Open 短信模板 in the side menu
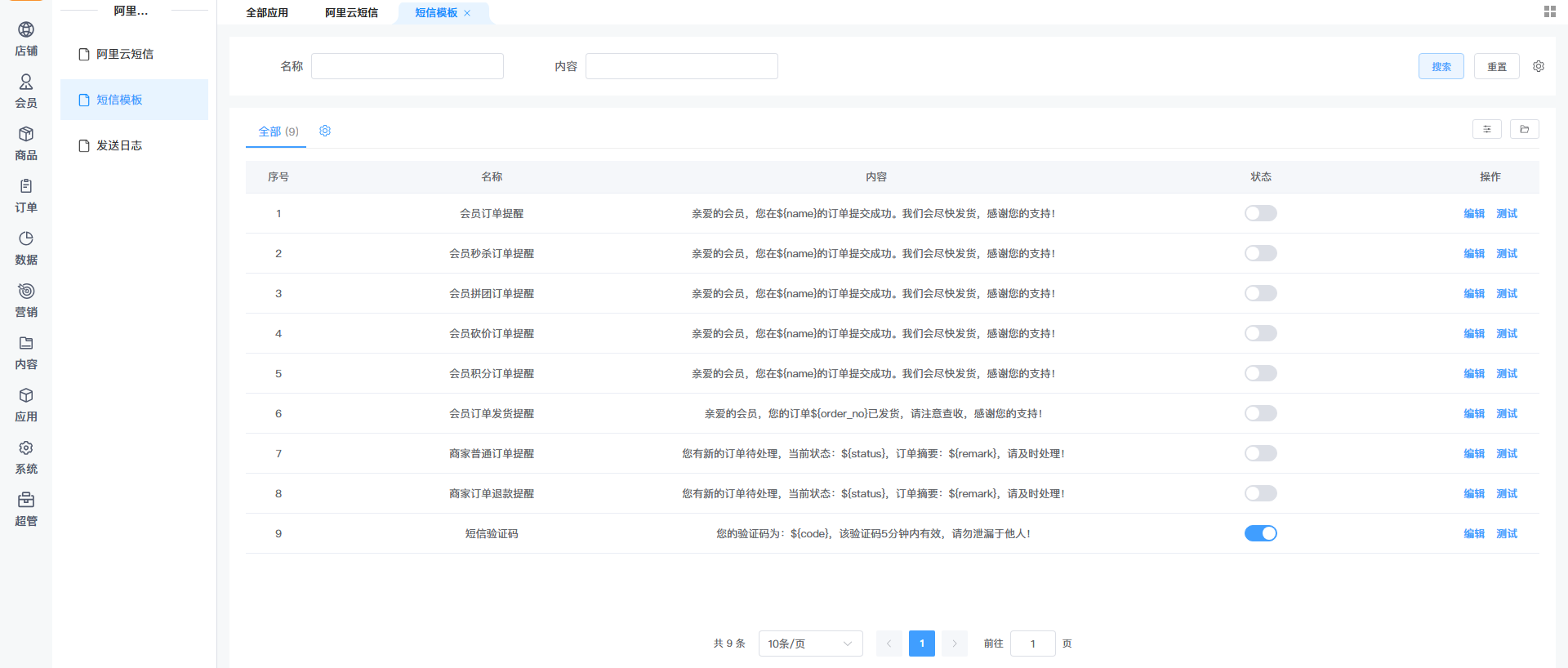Image resolution: width=1568 pixels, height=668 pixels. (x=134, y=100)
